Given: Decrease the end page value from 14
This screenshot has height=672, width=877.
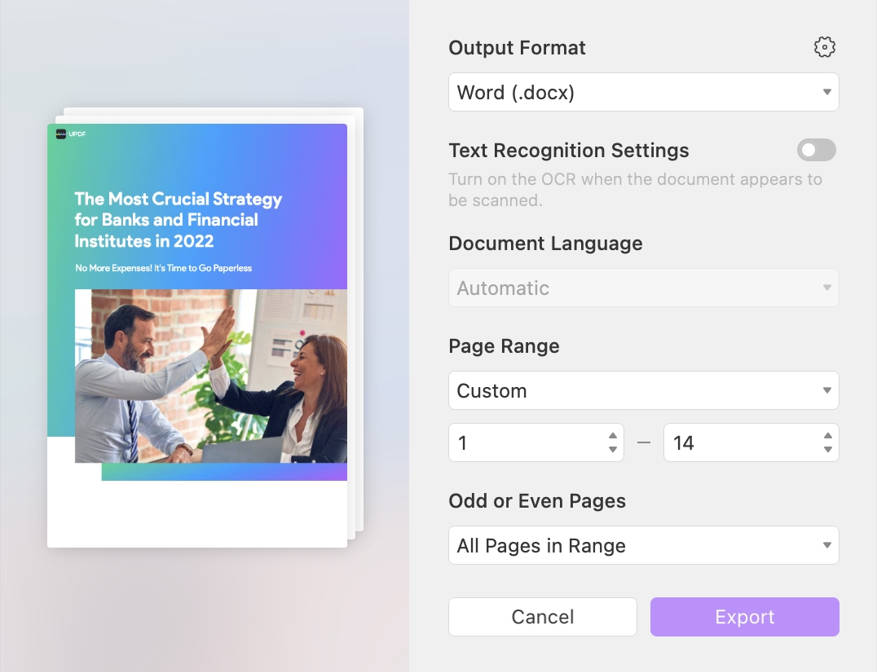Looking at the screenshot, I should click(x=827, y=448).
